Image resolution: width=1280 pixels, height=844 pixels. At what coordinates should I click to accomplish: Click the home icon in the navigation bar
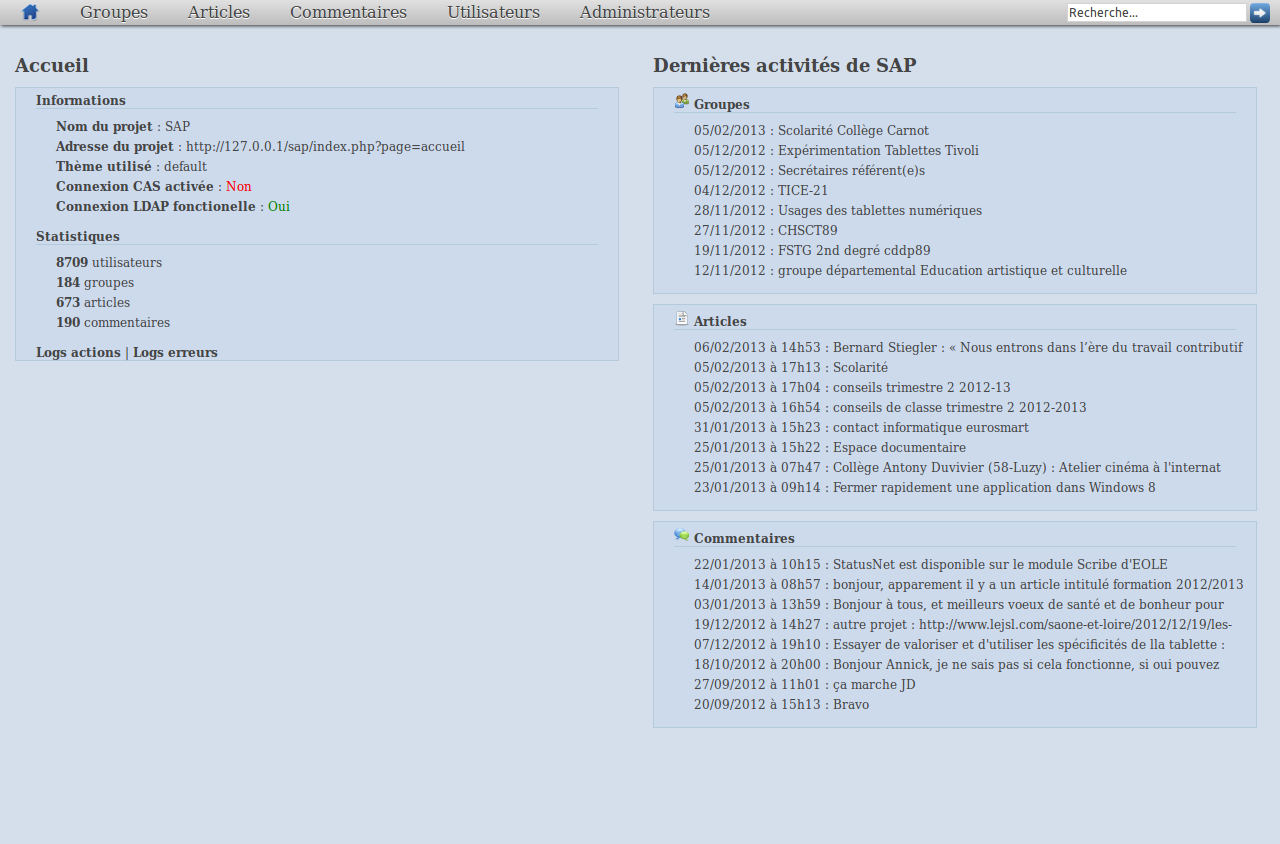coord(28,12)
